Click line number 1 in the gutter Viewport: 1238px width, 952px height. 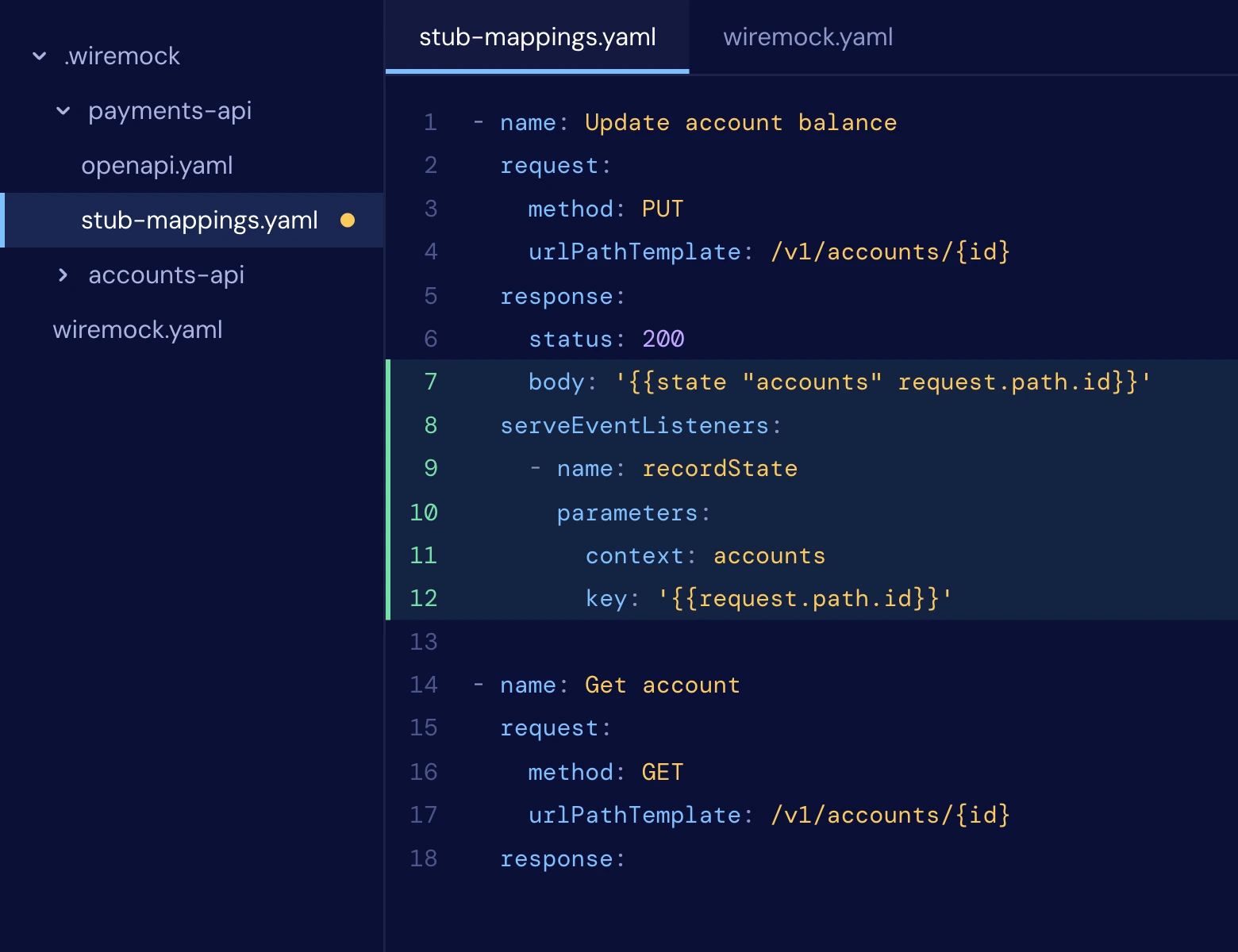[x=430, y=122]
